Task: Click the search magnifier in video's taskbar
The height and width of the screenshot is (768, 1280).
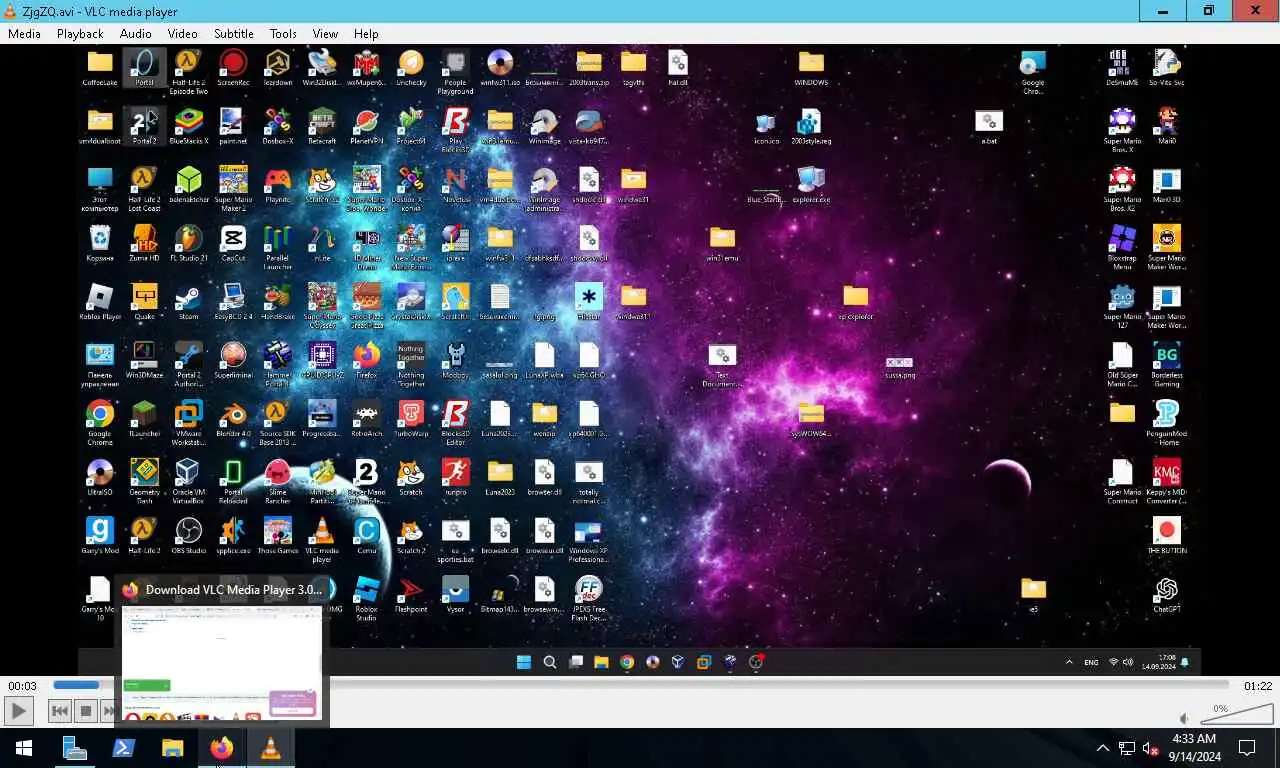Action: click(549, 661)
